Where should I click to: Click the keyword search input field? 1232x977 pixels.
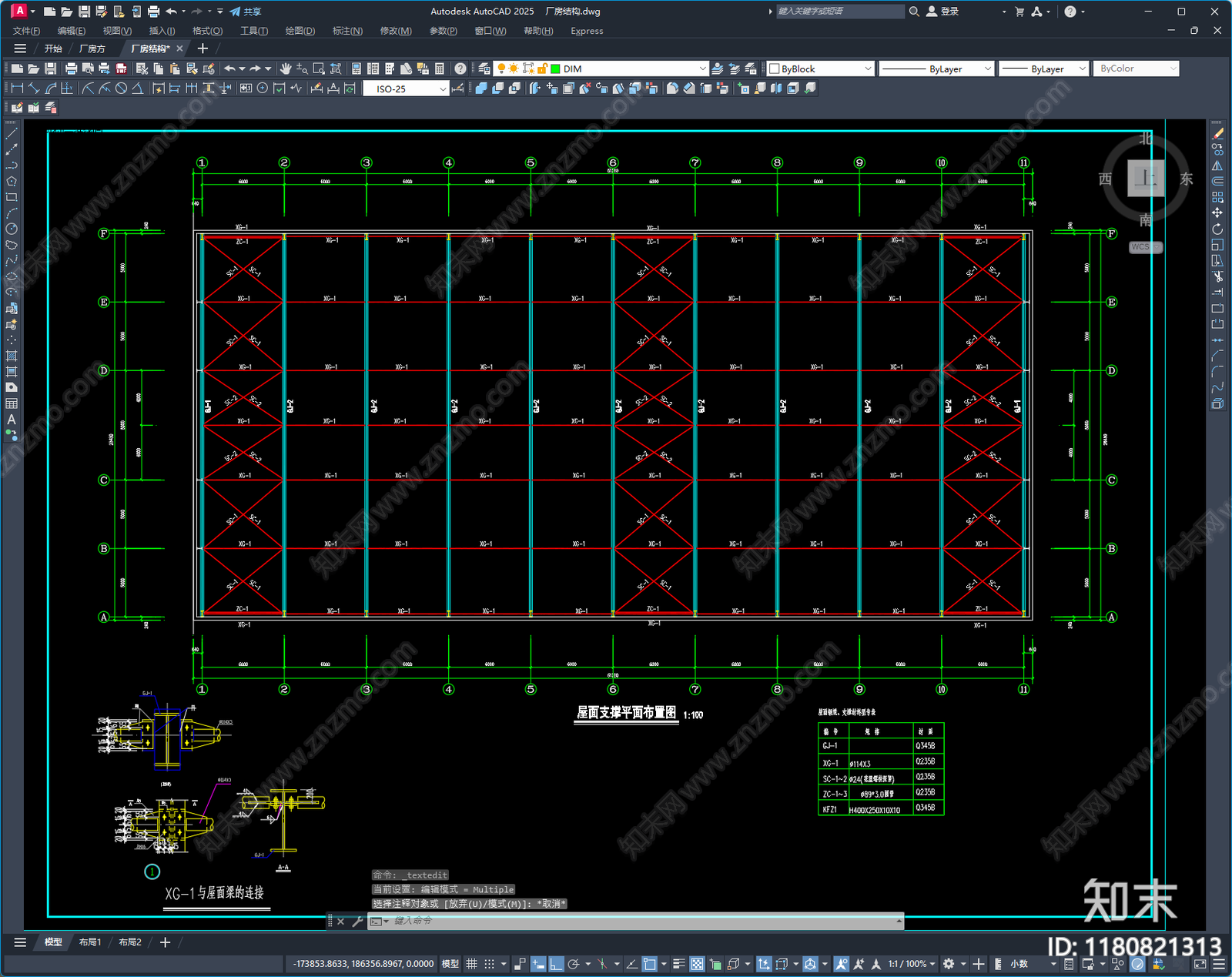840,12
